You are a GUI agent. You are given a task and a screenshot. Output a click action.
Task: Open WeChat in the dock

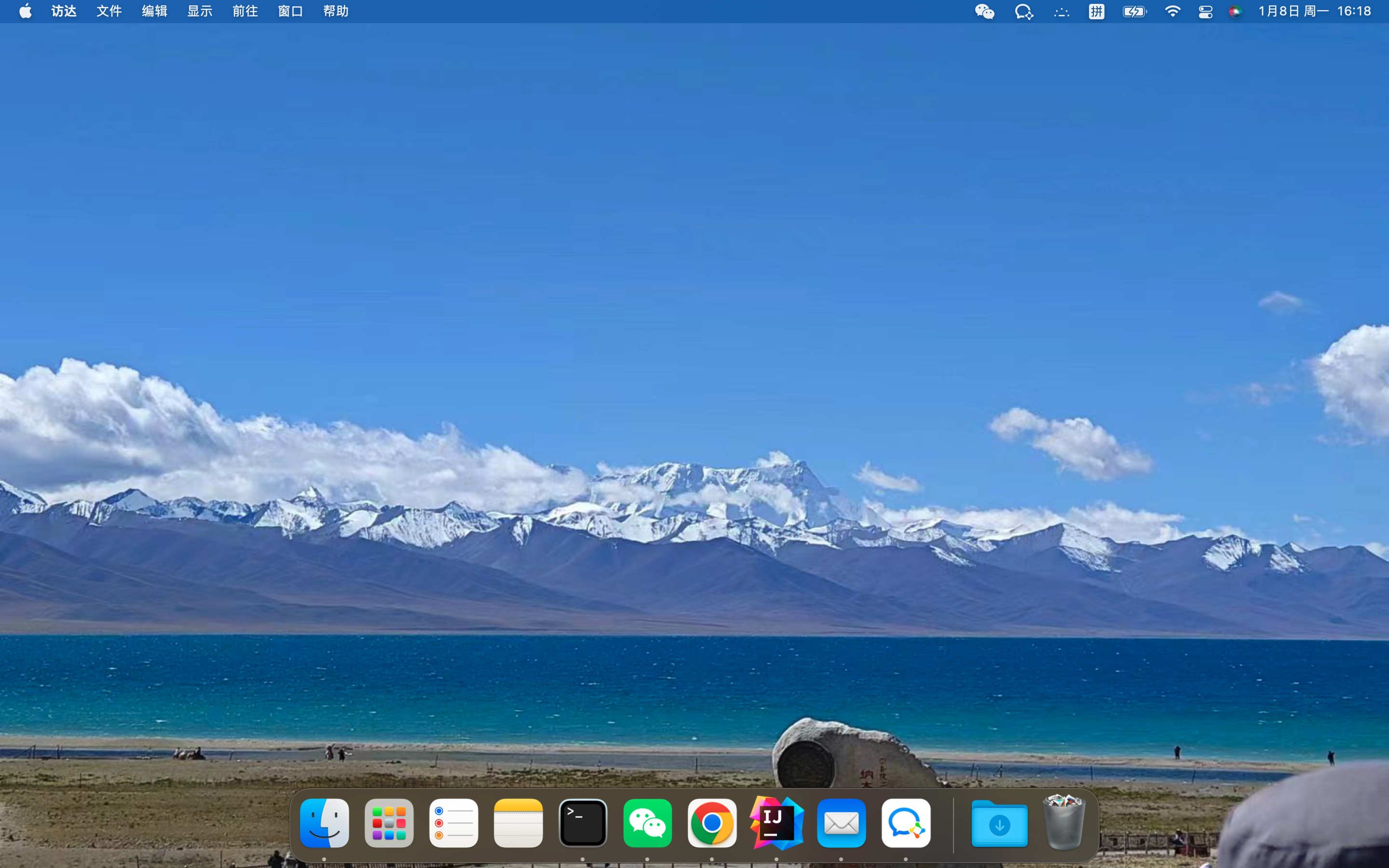point(647,823)
